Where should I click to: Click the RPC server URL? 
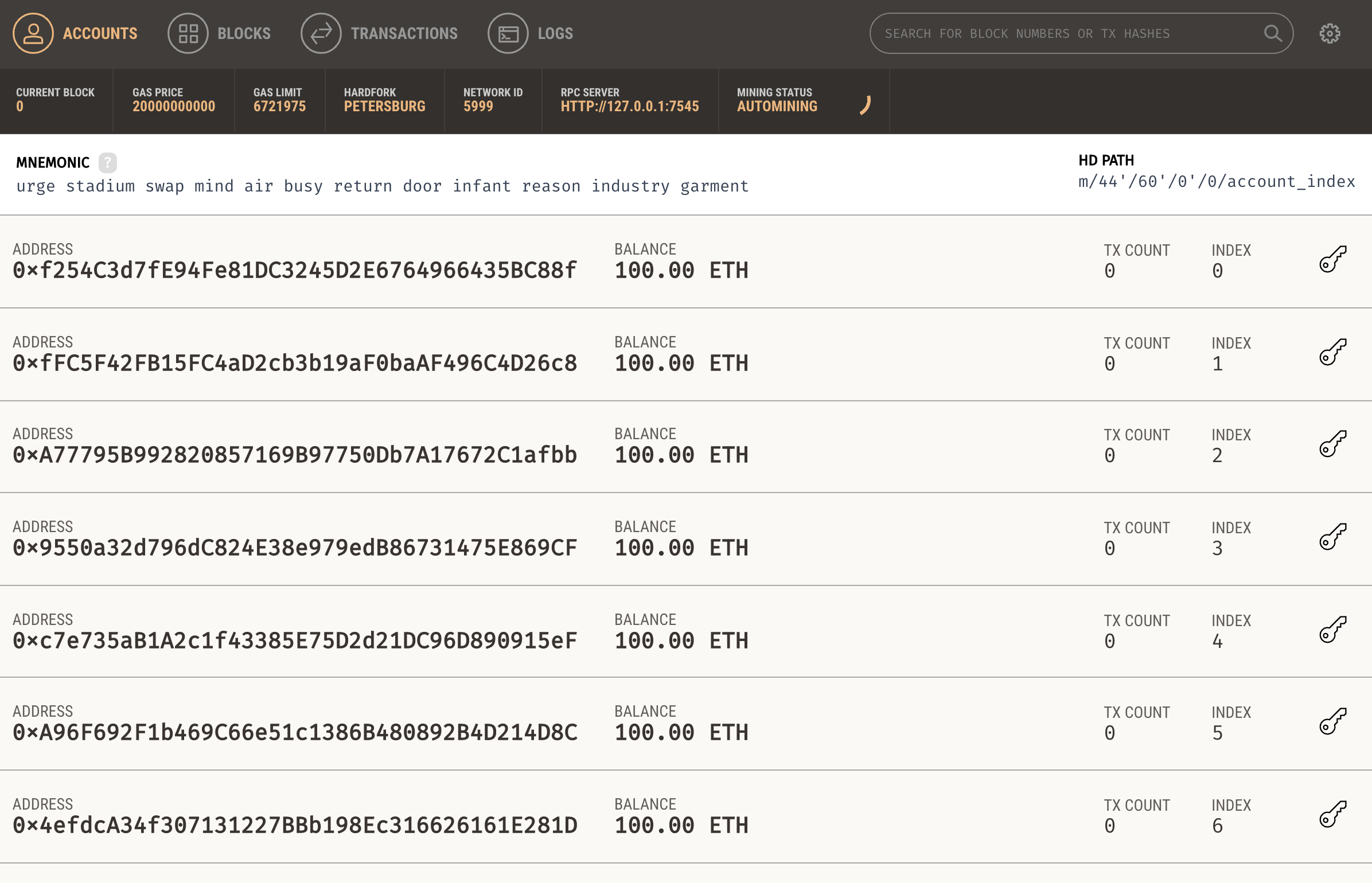coord(629,107)
